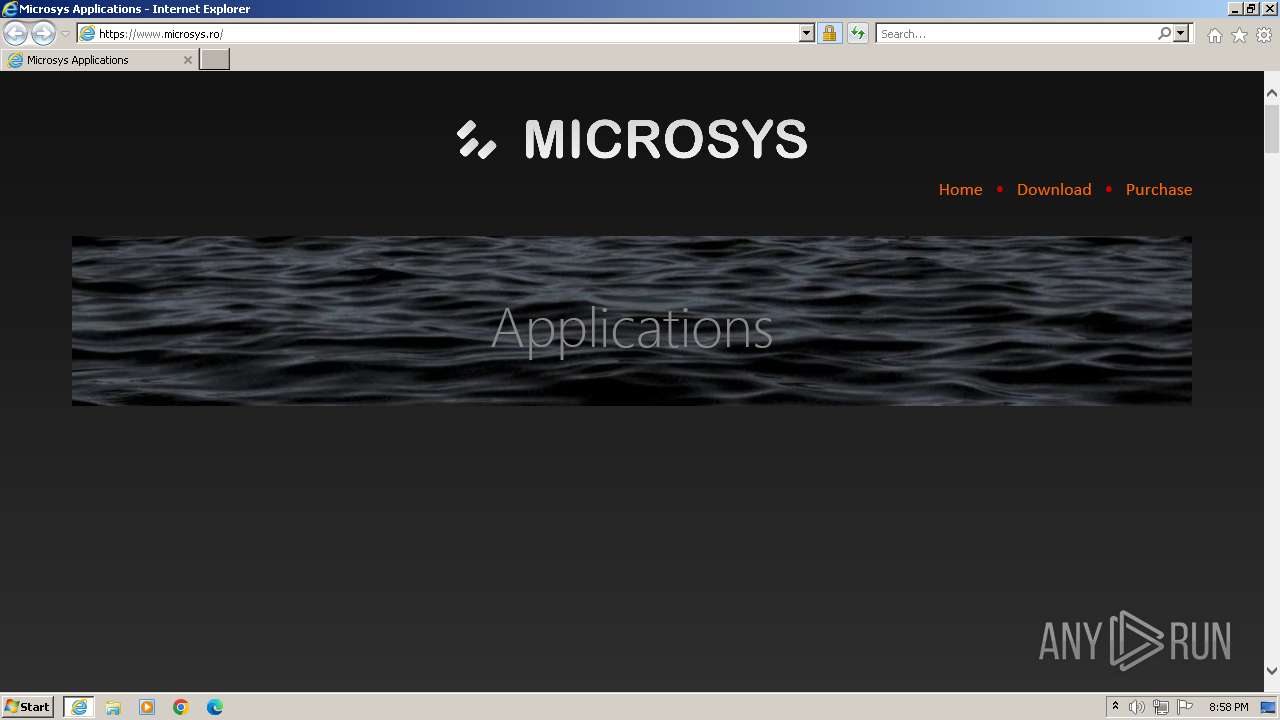The image size is (1280, 720).
Task: Click the browser Back arrow button
Action: point(15,33)
